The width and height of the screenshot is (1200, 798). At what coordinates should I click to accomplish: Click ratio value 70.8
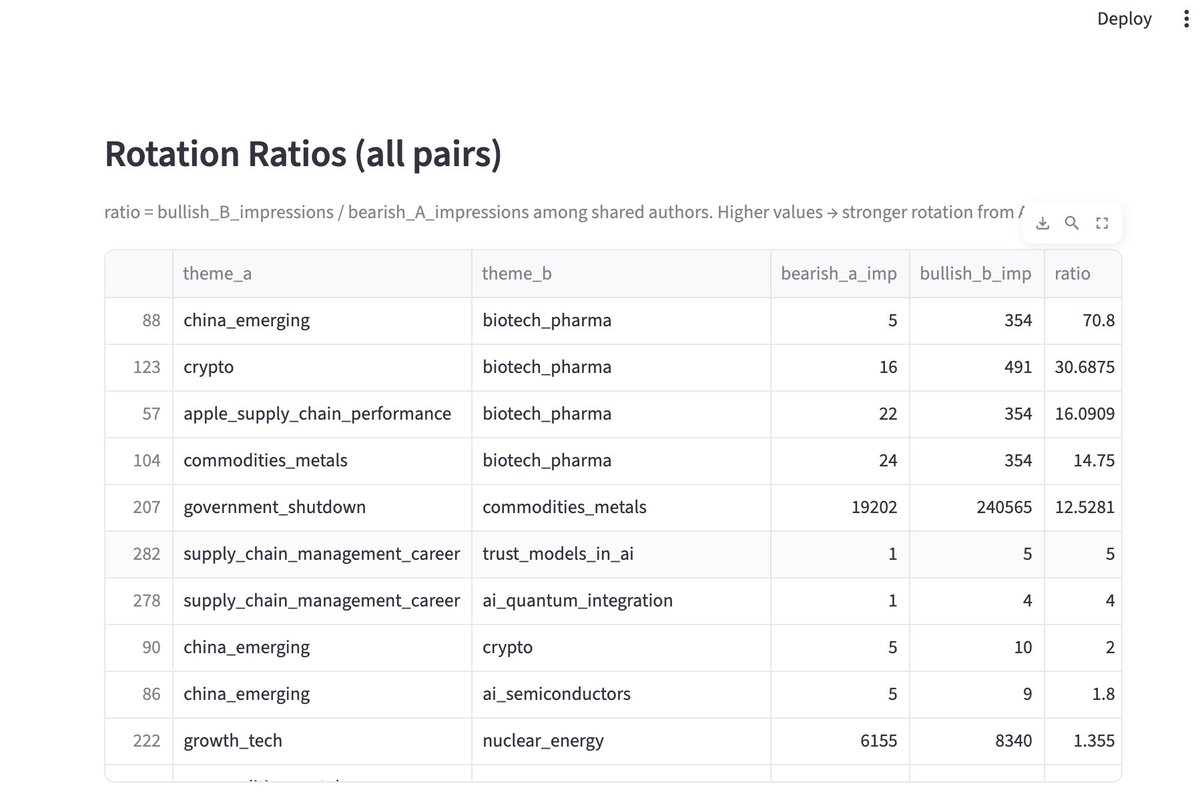pyautogui.click(x=1083, y=320)
